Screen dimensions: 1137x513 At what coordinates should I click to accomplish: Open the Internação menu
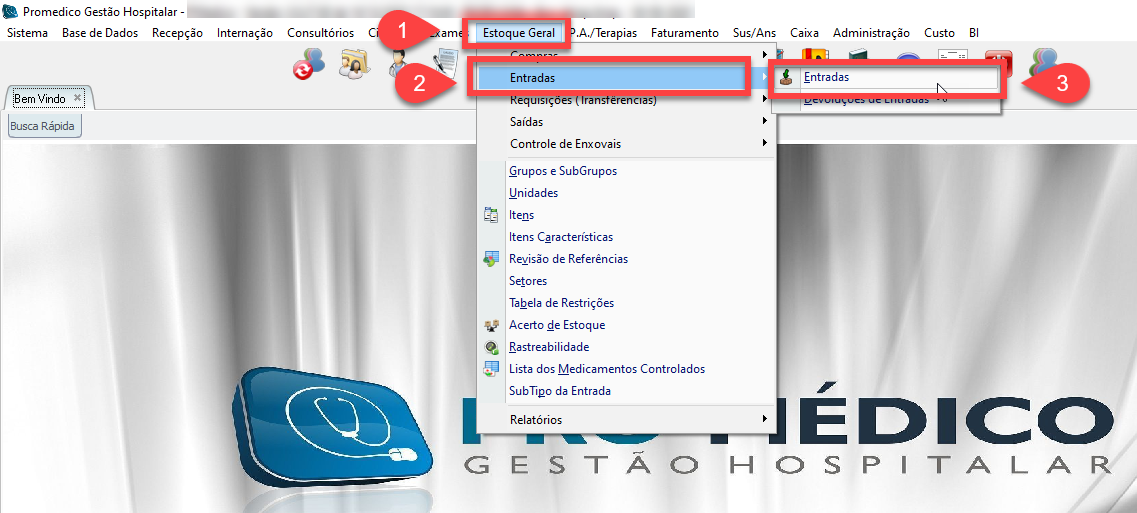click(x=244, y=33)
